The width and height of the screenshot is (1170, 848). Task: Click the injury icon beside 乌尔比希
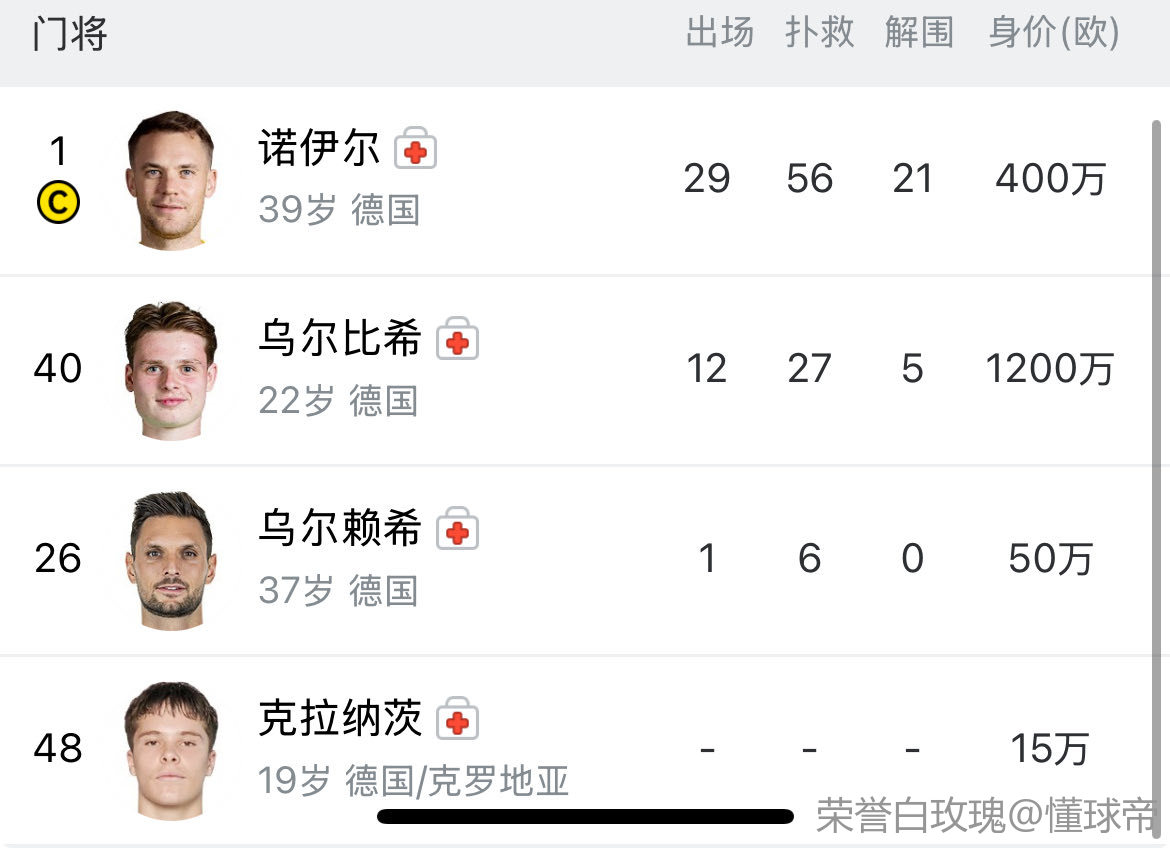tap(457, 340)
